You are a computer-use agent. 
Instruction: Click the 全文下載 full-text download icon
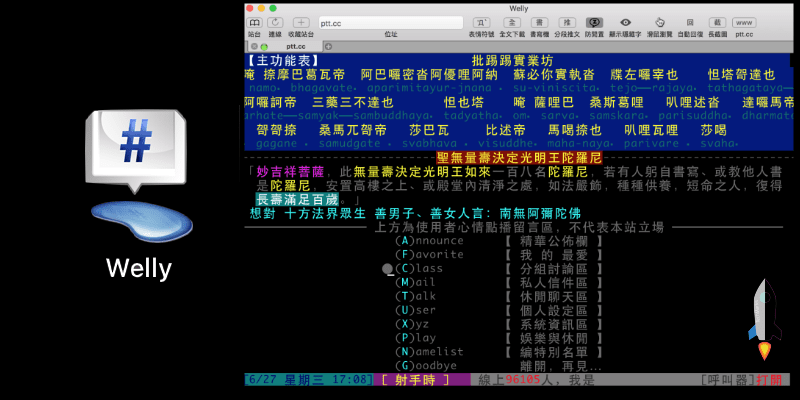pos(512,22)
